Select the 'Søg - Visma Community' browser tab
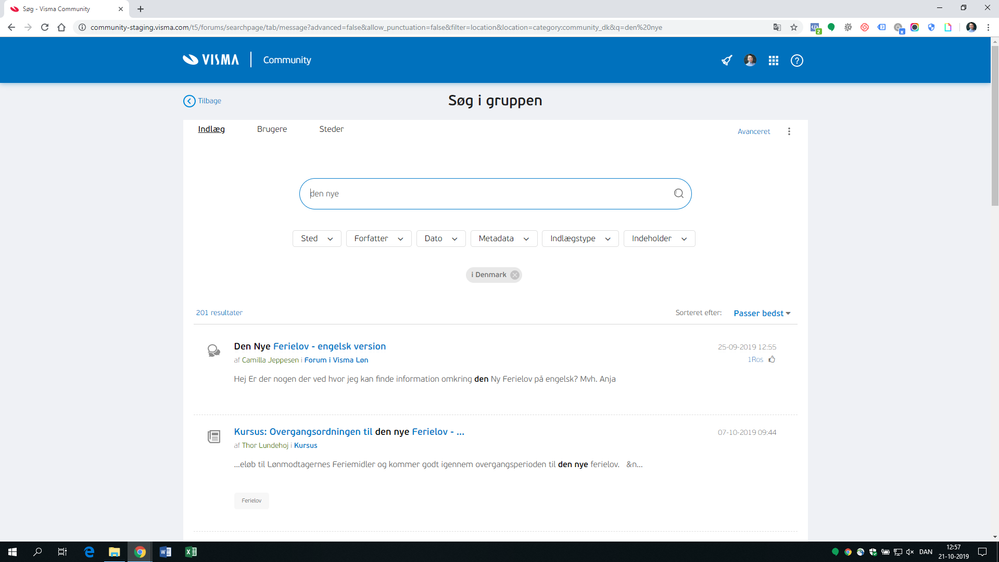The width and height of the screenshot is (999, 562). 64,9
